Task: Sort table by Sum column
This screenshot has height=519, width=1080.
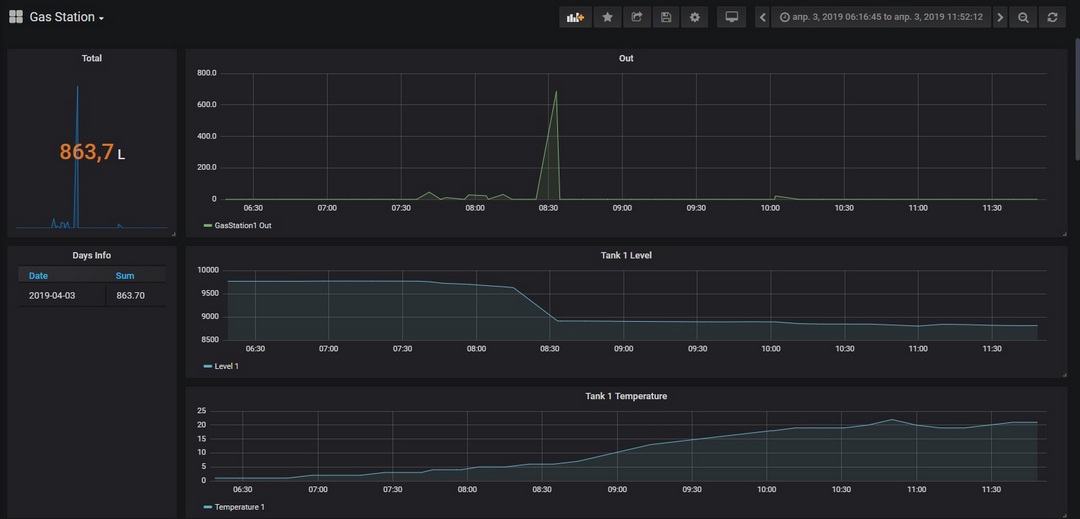Action: 125,276
